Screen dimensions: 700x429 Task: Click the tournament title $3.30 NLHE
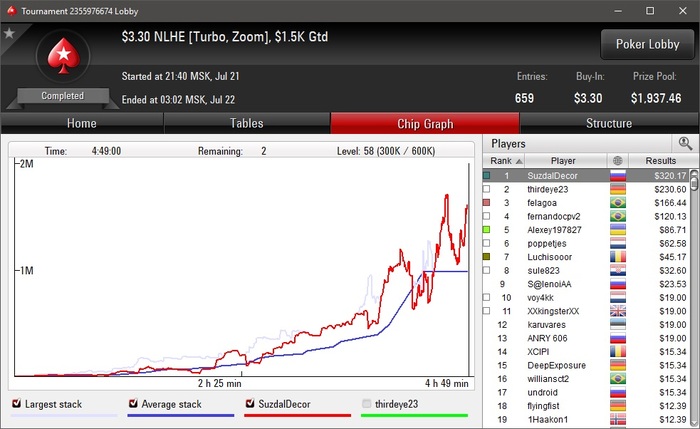coord(225,37)
